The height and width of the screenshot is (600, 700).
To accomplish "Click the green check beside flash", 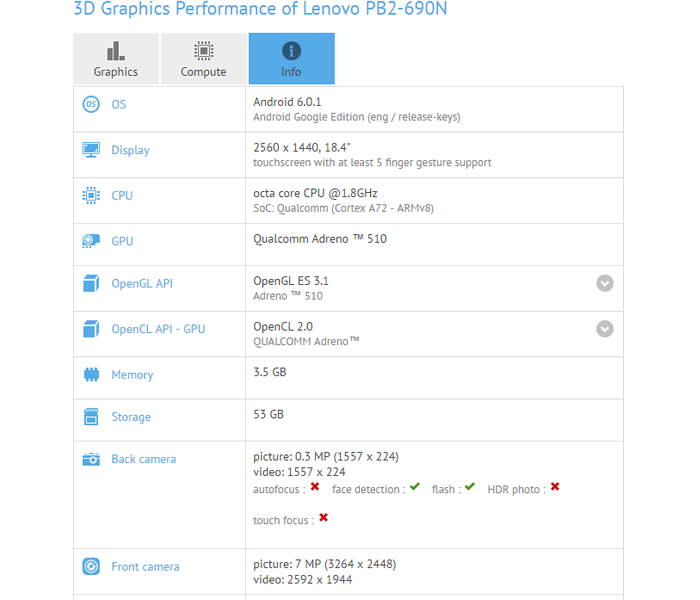I will pos(470,487).
